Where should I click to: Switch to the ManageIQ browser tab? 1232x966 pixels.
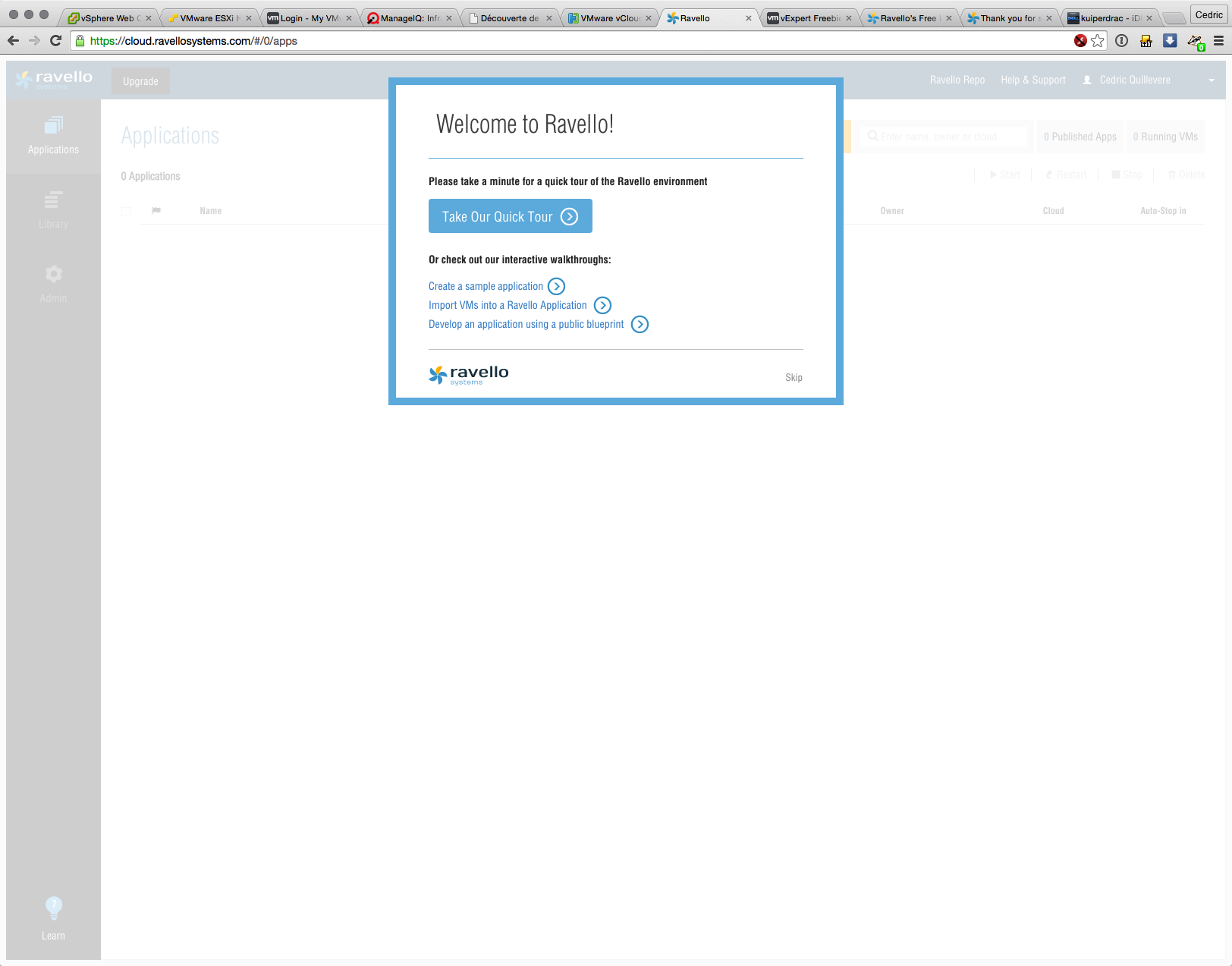tap(410, 18)
